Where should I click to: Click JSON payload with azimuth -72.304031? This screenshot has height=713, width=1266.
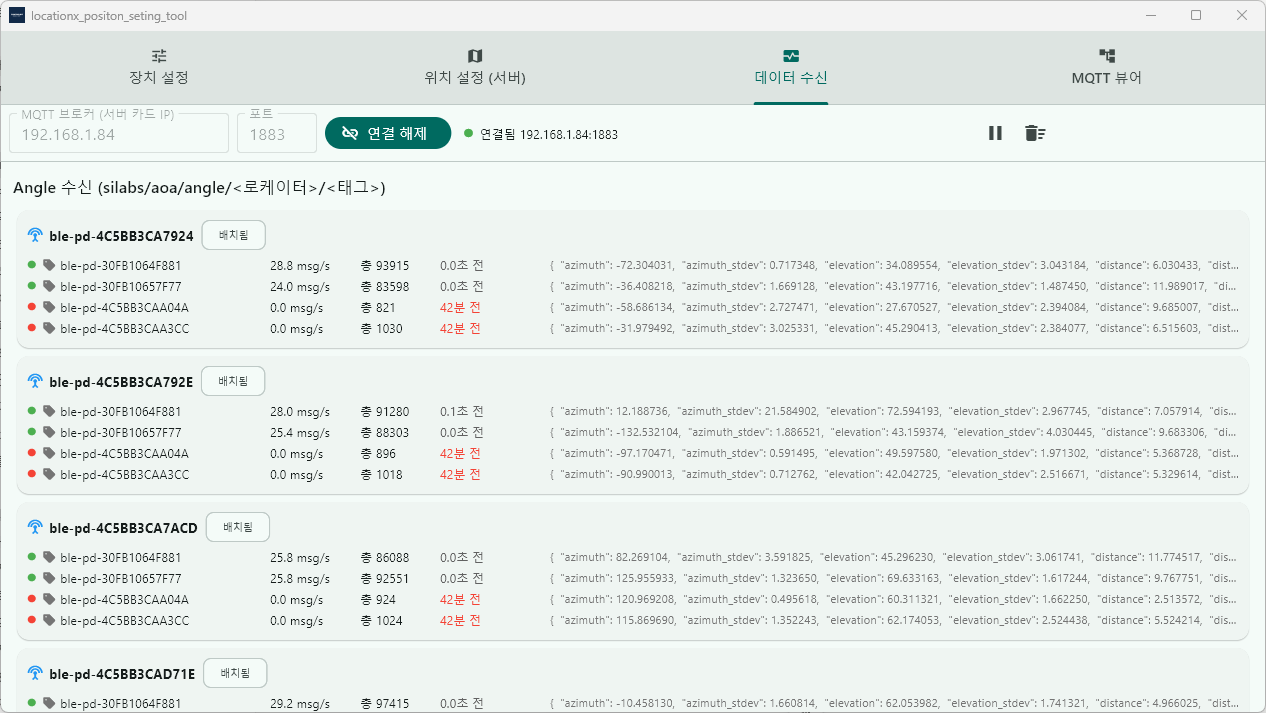click(894, 266)
